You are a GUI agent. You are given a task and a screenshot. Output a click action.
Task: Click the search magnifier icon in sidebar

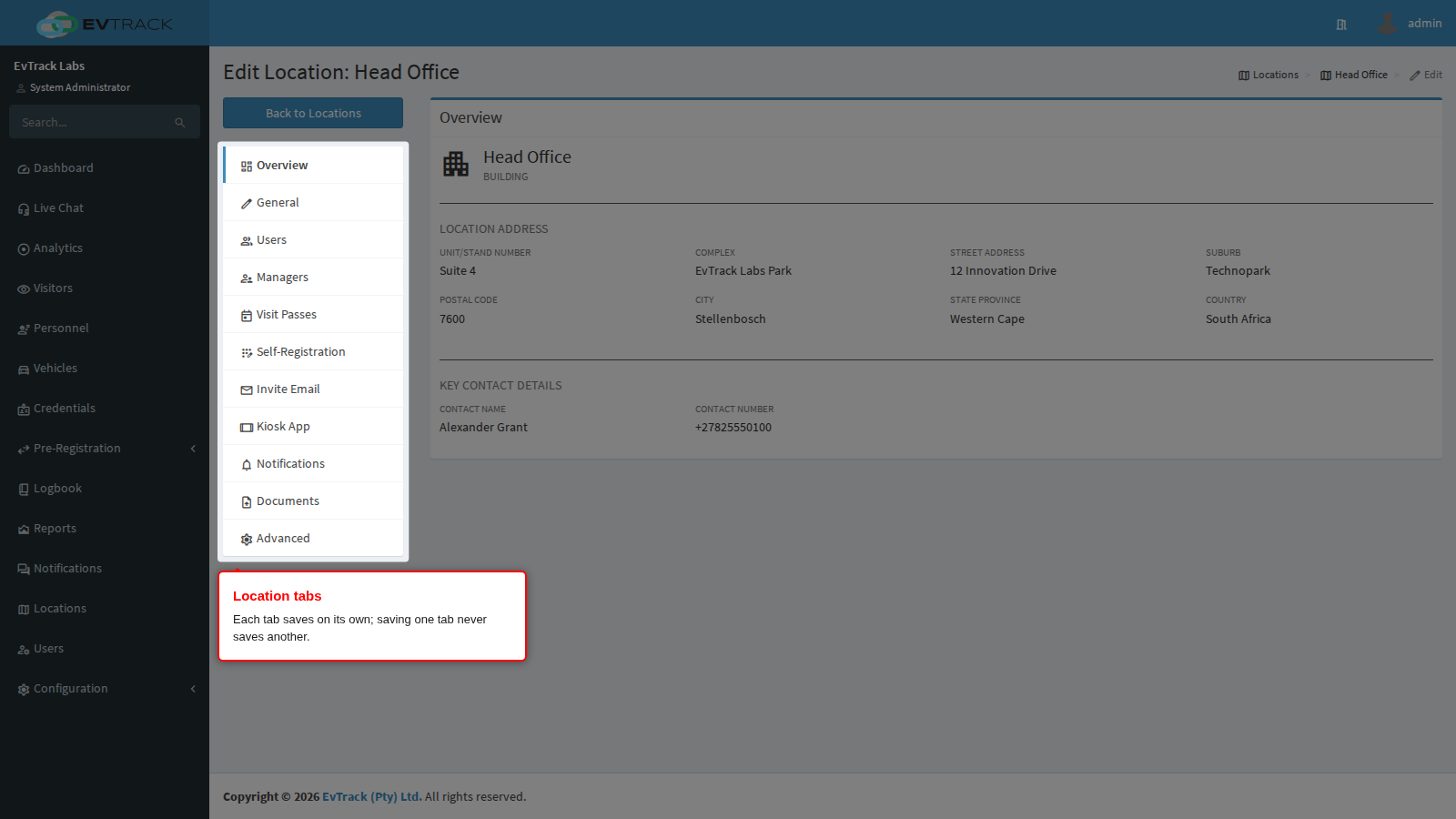(180, 123)
